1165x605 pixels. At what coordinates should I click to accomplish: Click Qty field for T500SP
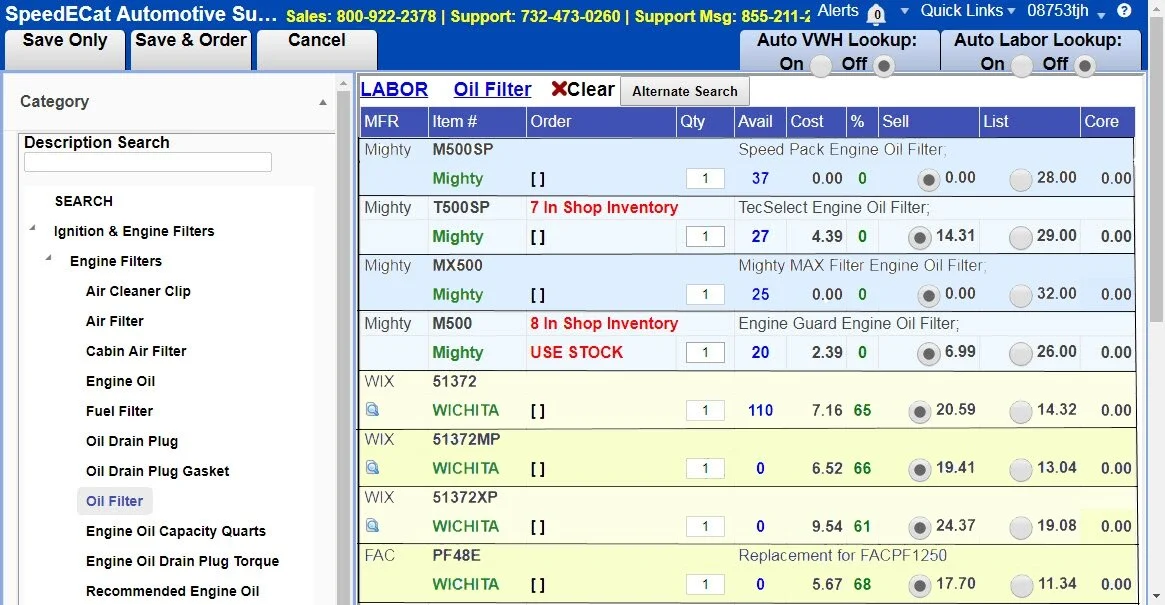(705, 236)
